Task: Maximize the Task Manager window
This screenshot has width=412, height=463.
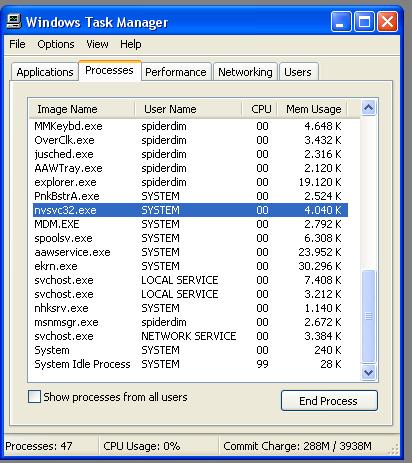Action: (x=364, y=22)
